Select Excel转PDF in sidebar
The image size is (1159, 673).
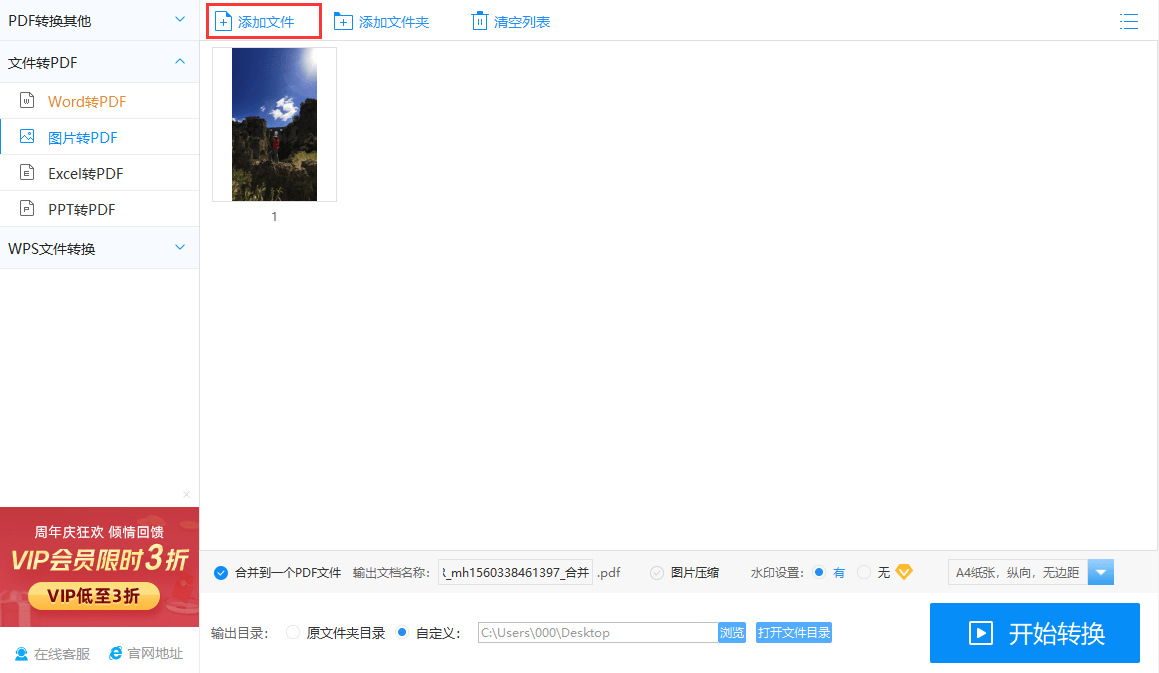(x=99, y=173)
